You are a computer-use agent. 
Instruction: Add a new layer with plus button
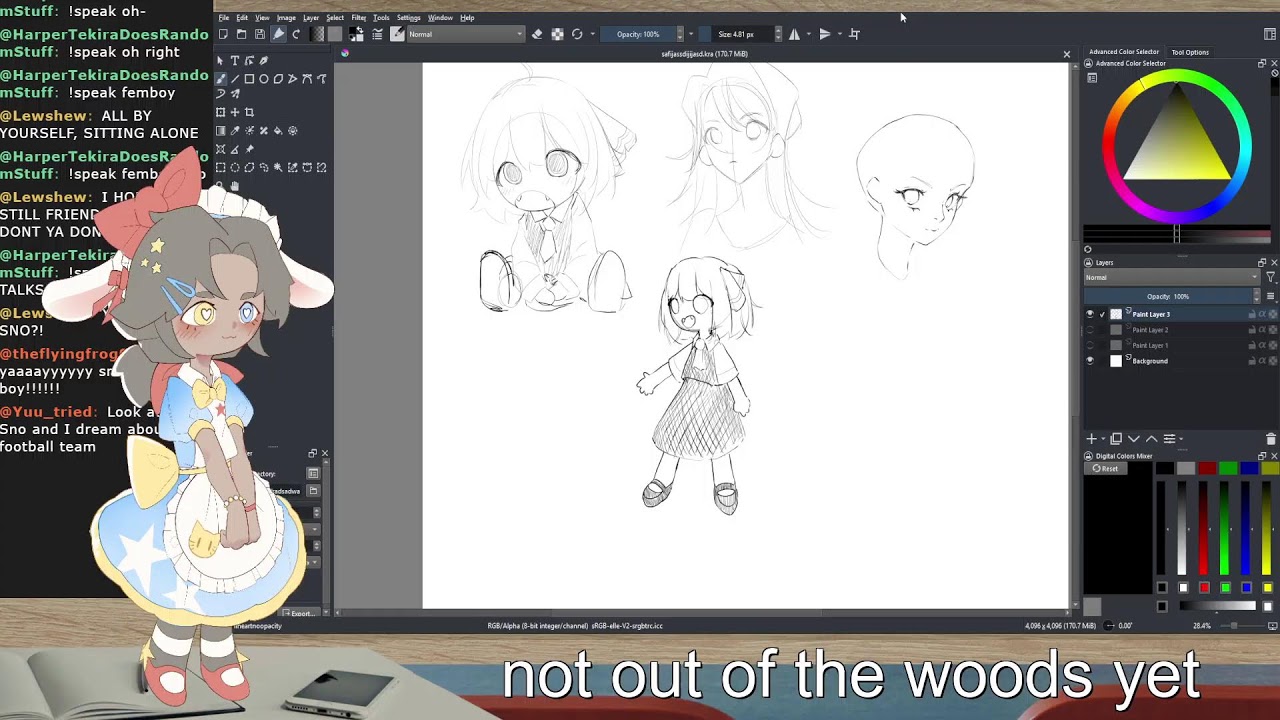[1091, 439]
